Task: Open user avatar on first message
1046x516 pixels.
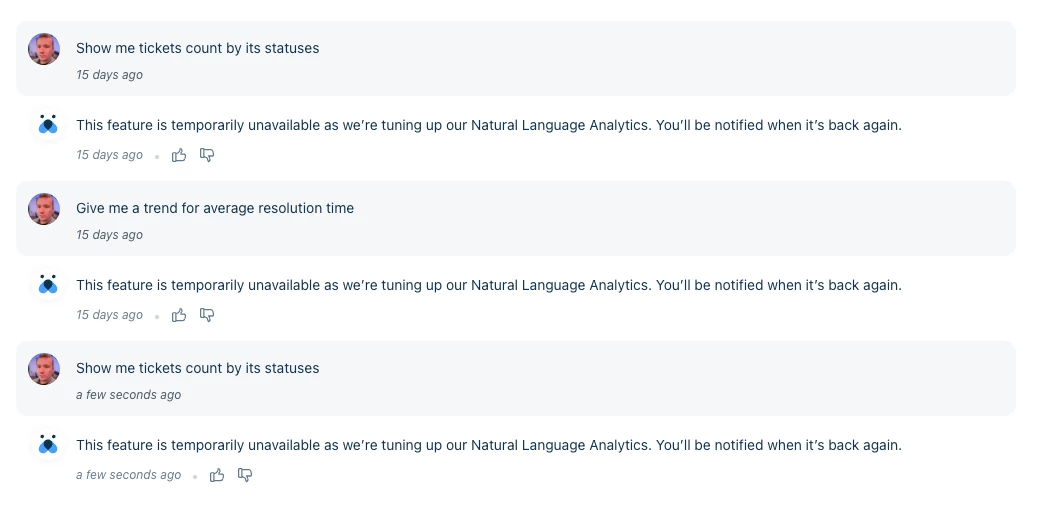Action: pyautogui.click(x=44, y=49)
